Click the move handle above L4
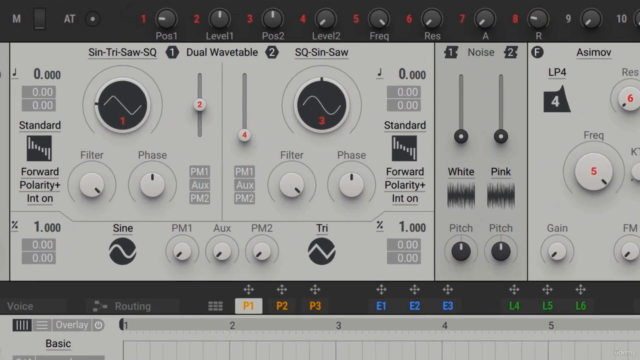This screenshot has width=640, height=360. (x=514, y=290)
